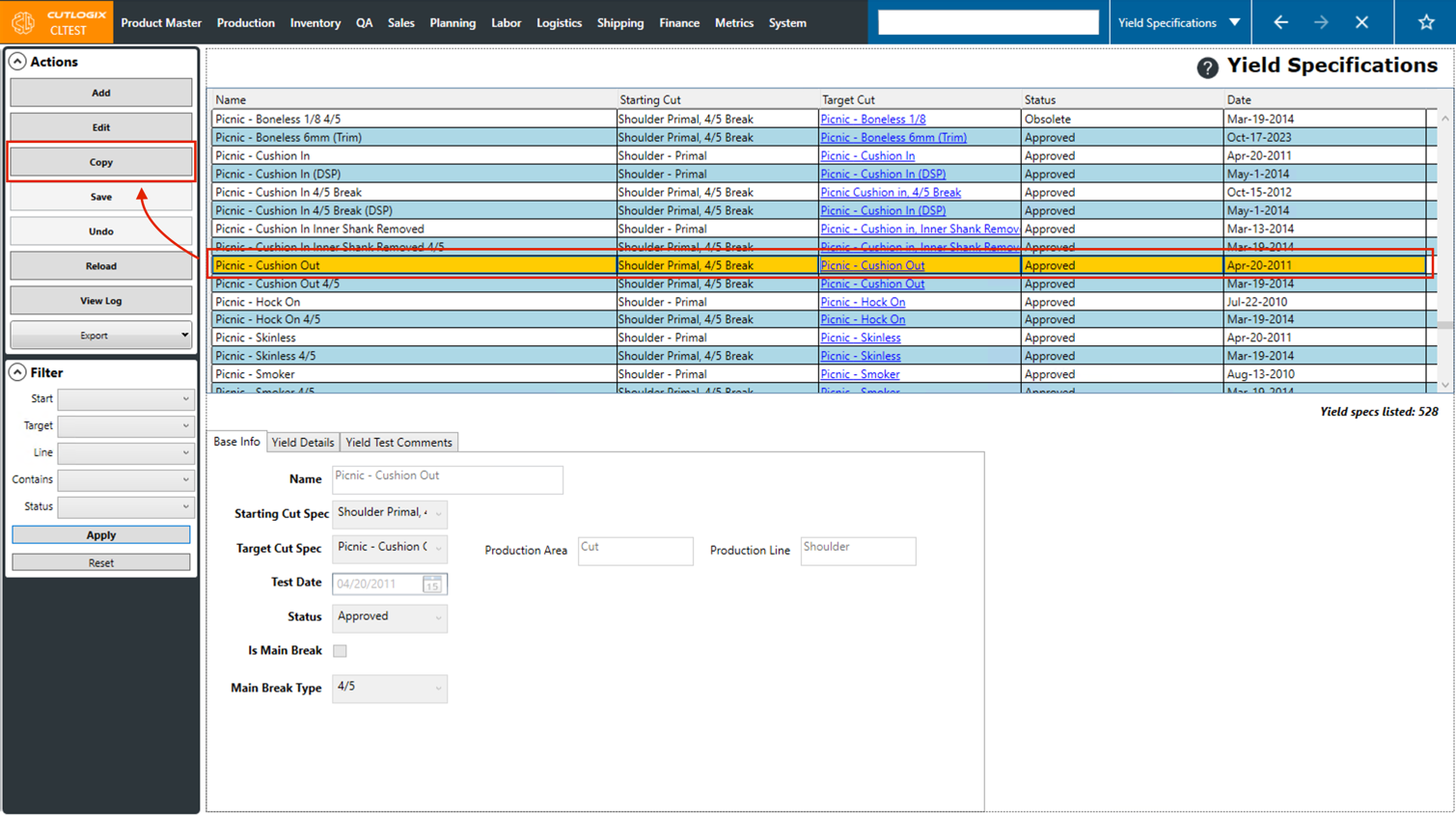Navigate back with the left arrow

pos(1280,22)
